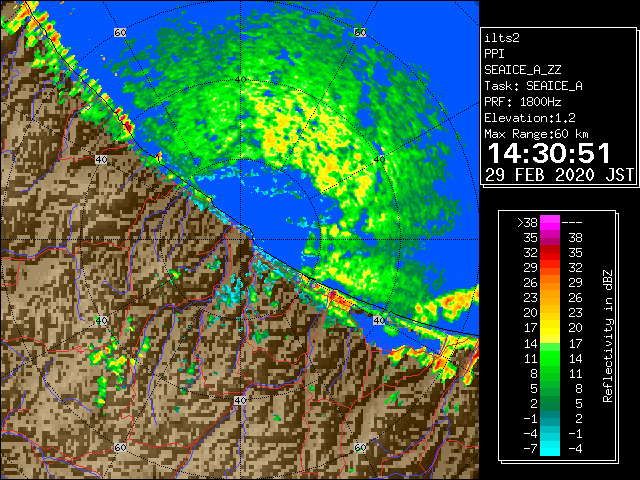640x480 pixels.
Task: Pick the dark green band of the color scale
Action: [550, 403]
